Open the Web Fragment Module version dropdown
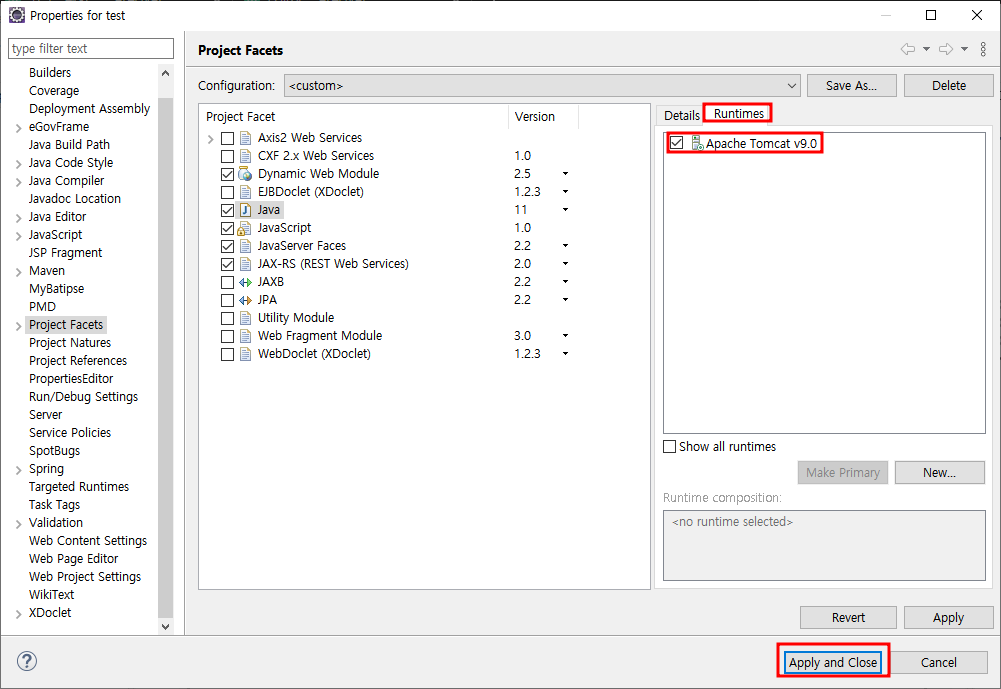The height and width of the screenshot is (689, 1001). [565, 336]
